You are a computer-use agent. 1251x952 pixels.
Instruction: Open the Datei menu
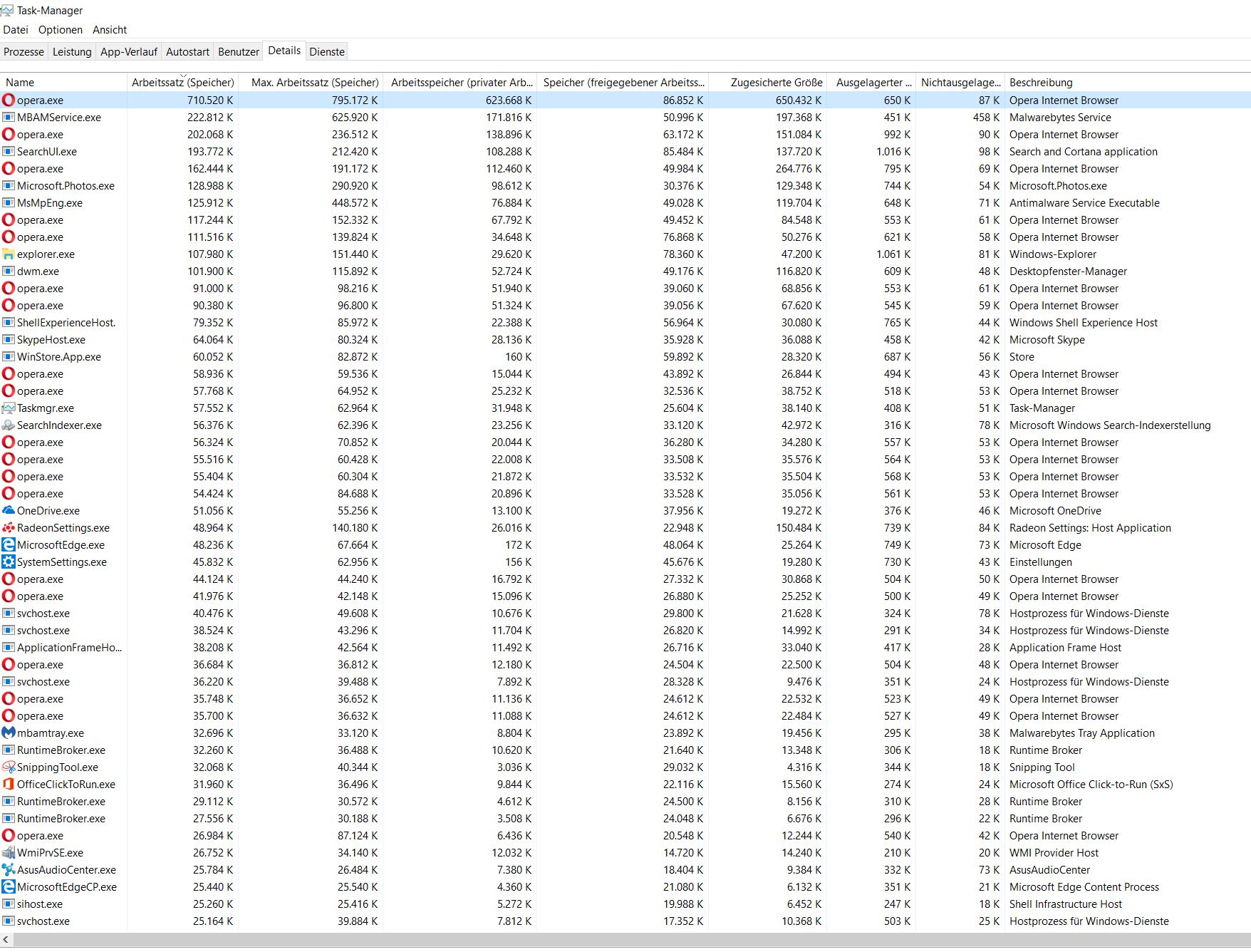[x=16, y=30]
